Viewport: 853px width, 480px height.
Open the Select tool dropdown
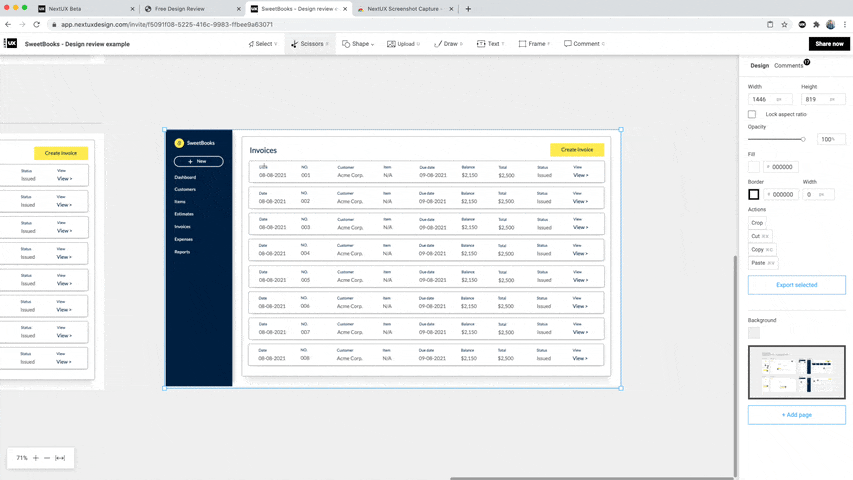pyautogui.click(x=263, y=44)
